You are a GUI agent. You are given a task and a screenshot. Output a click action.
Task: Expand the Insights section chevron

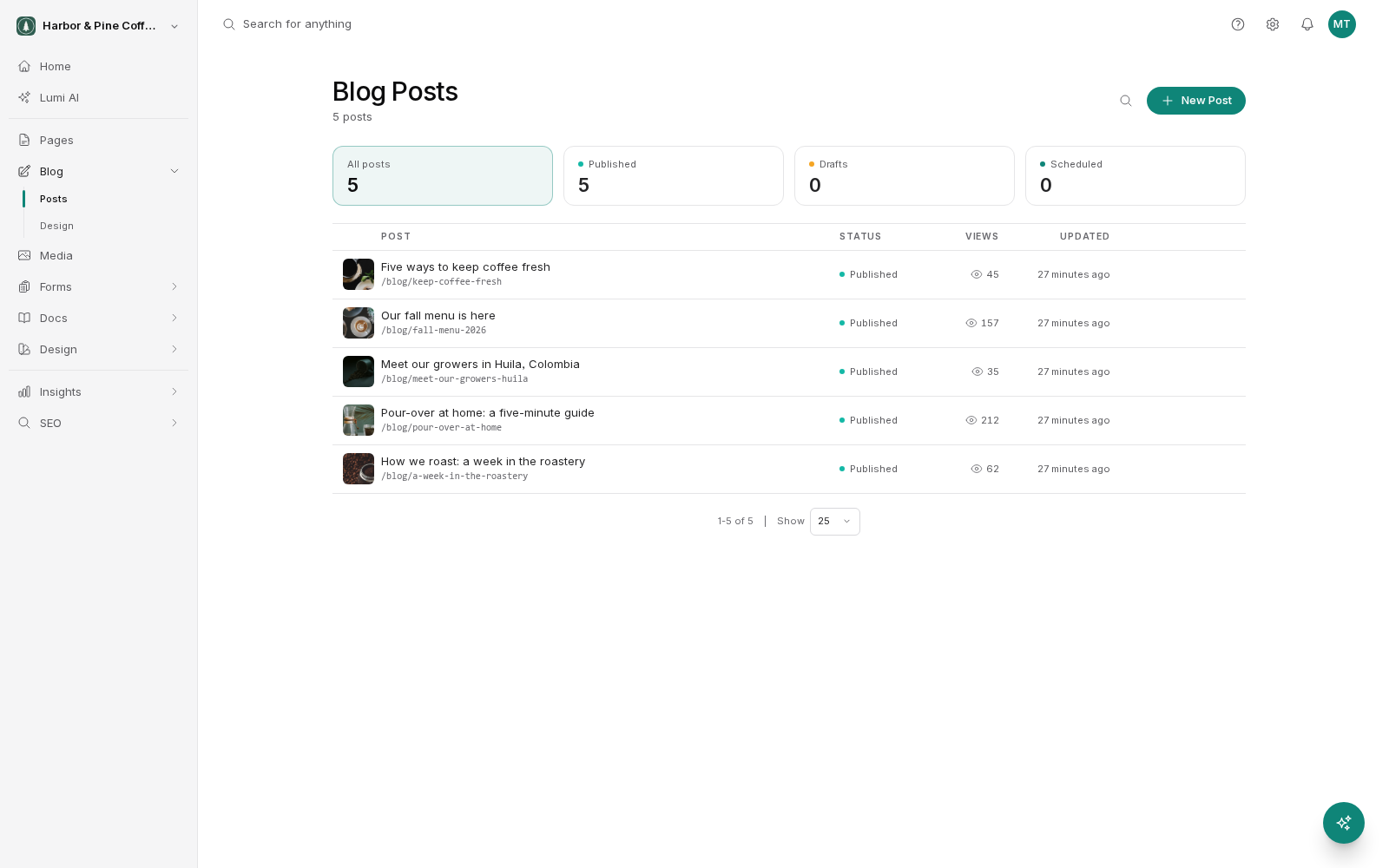click(x=174, y=391)
